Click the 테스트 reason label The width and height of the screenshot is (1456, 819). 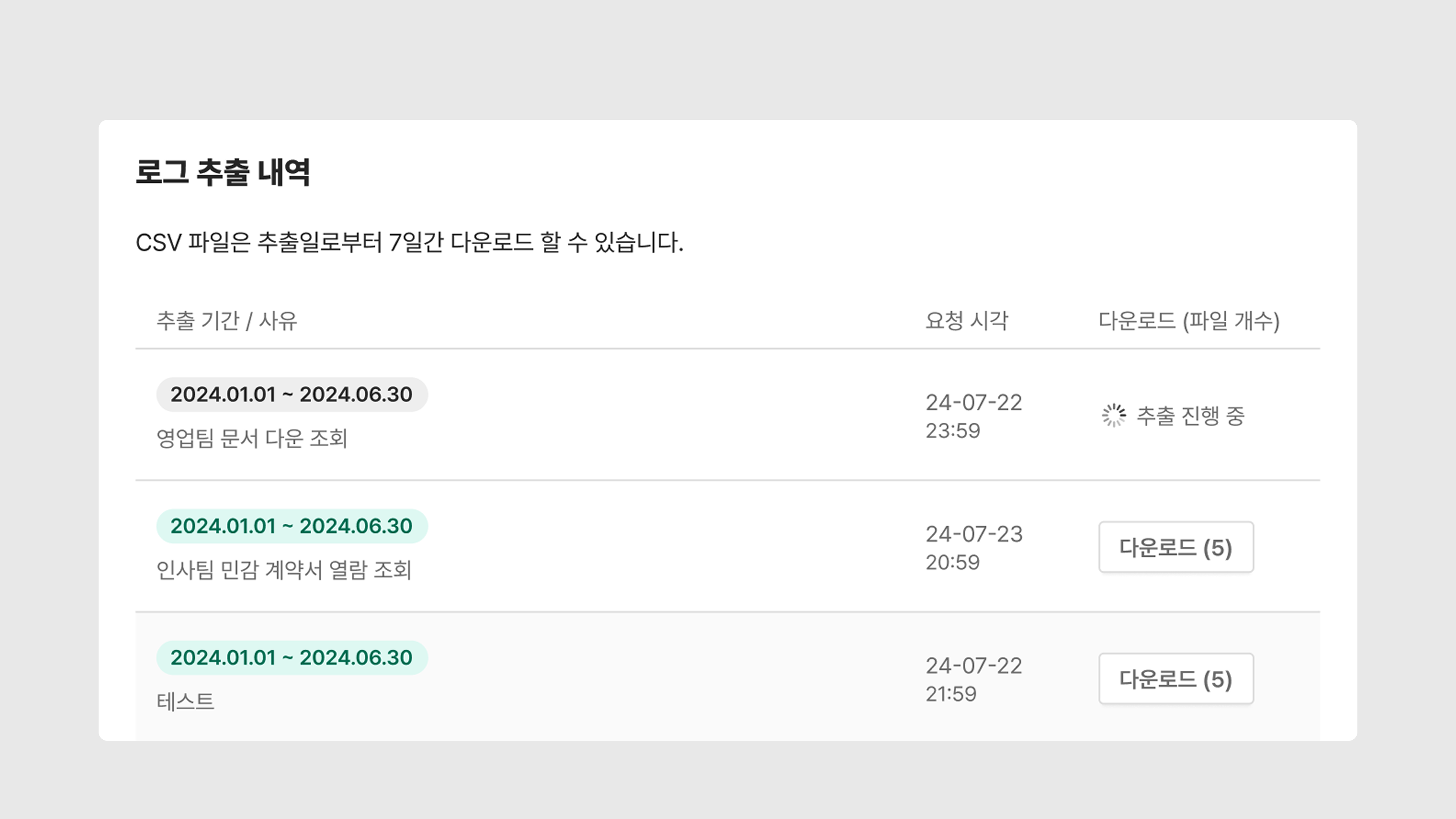point(185,701)
